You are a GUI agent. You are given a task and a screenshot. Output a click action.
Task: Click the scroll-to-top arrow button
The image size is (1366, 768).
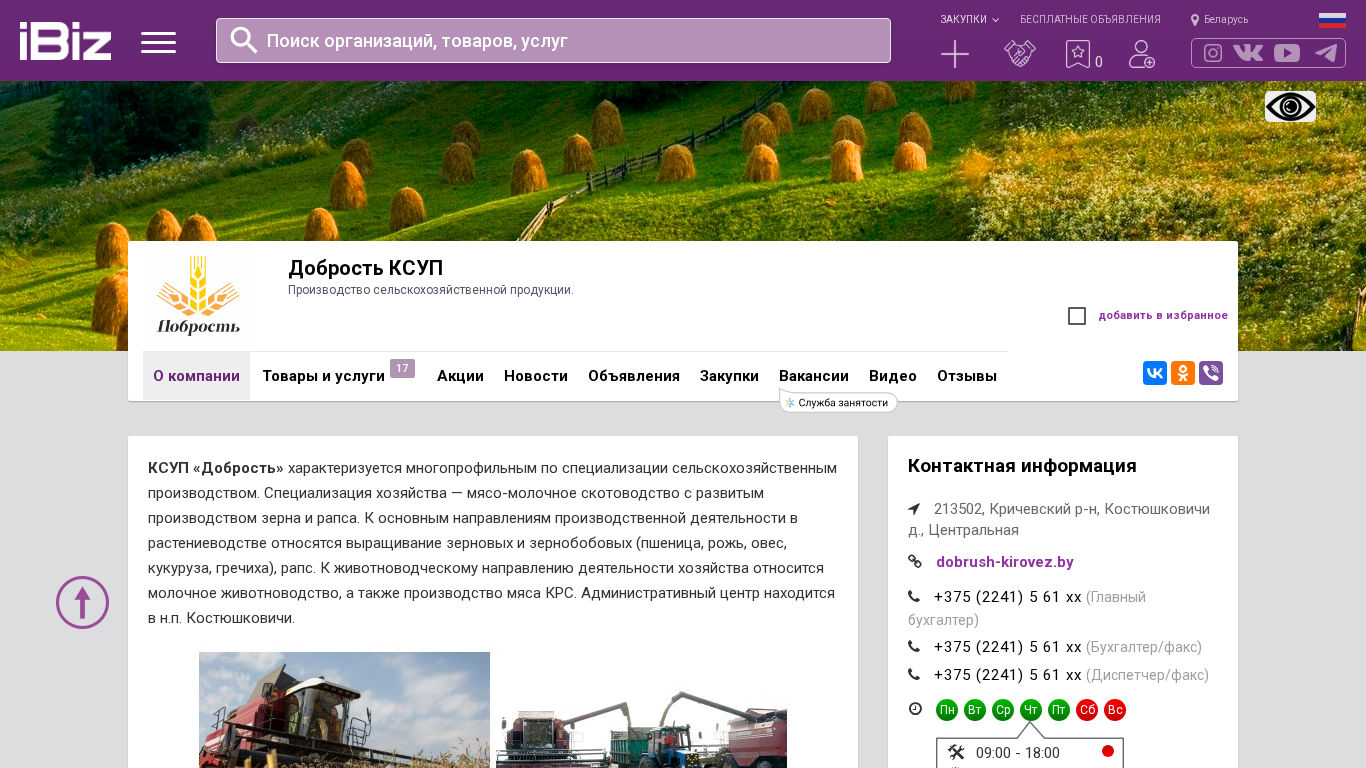pyautogui.click(x=82, y=602)
